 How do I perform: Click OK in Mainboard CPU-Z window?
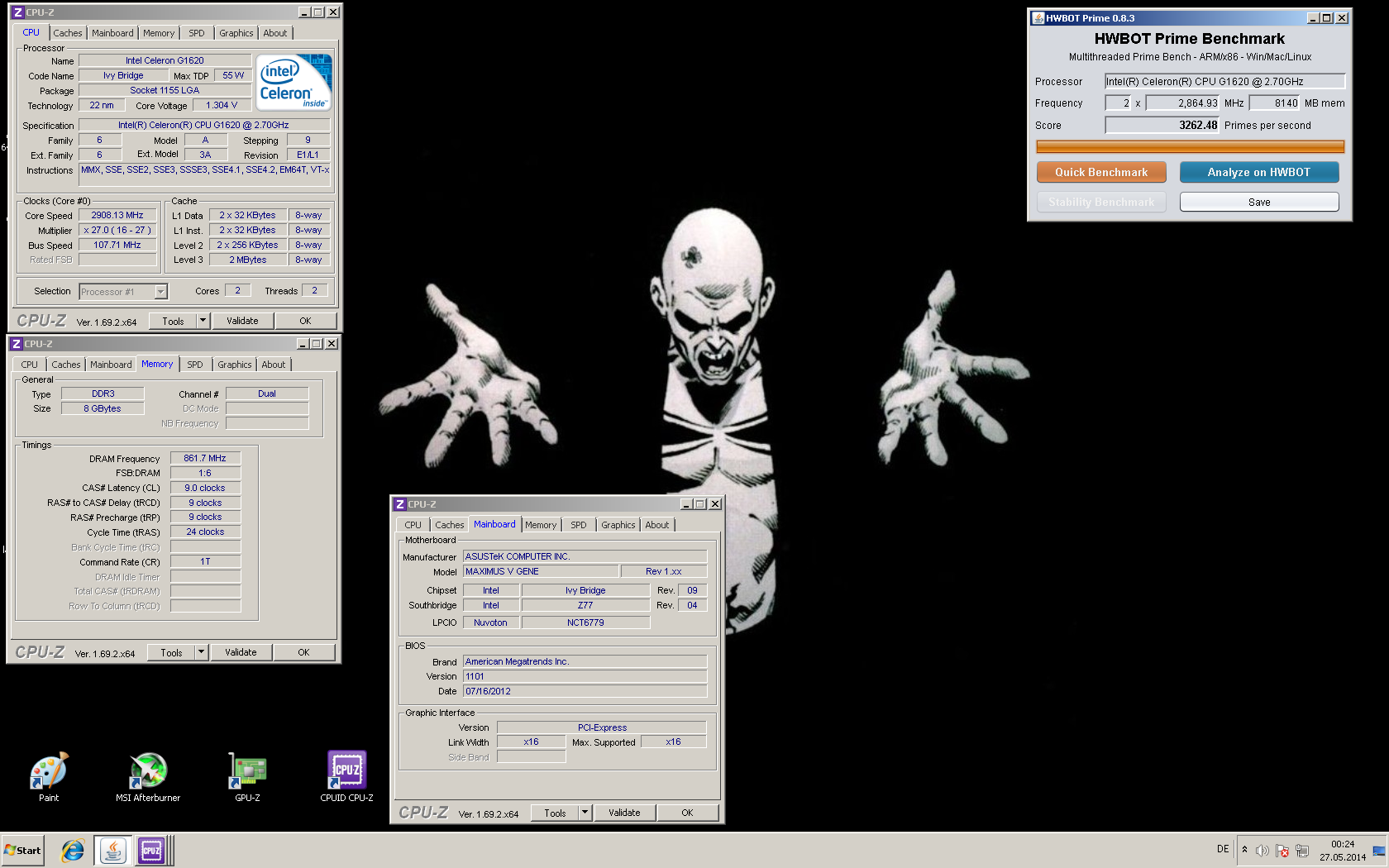[x=687, y=813]
